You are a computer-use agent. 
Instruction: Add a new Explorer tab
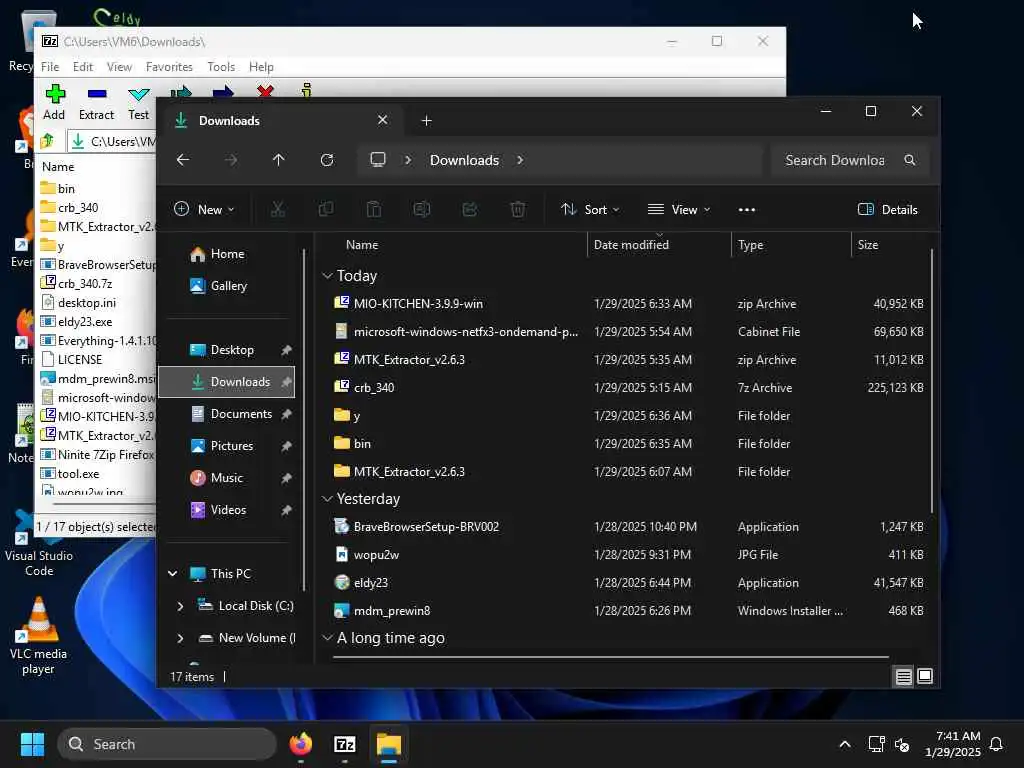point(426,121)
